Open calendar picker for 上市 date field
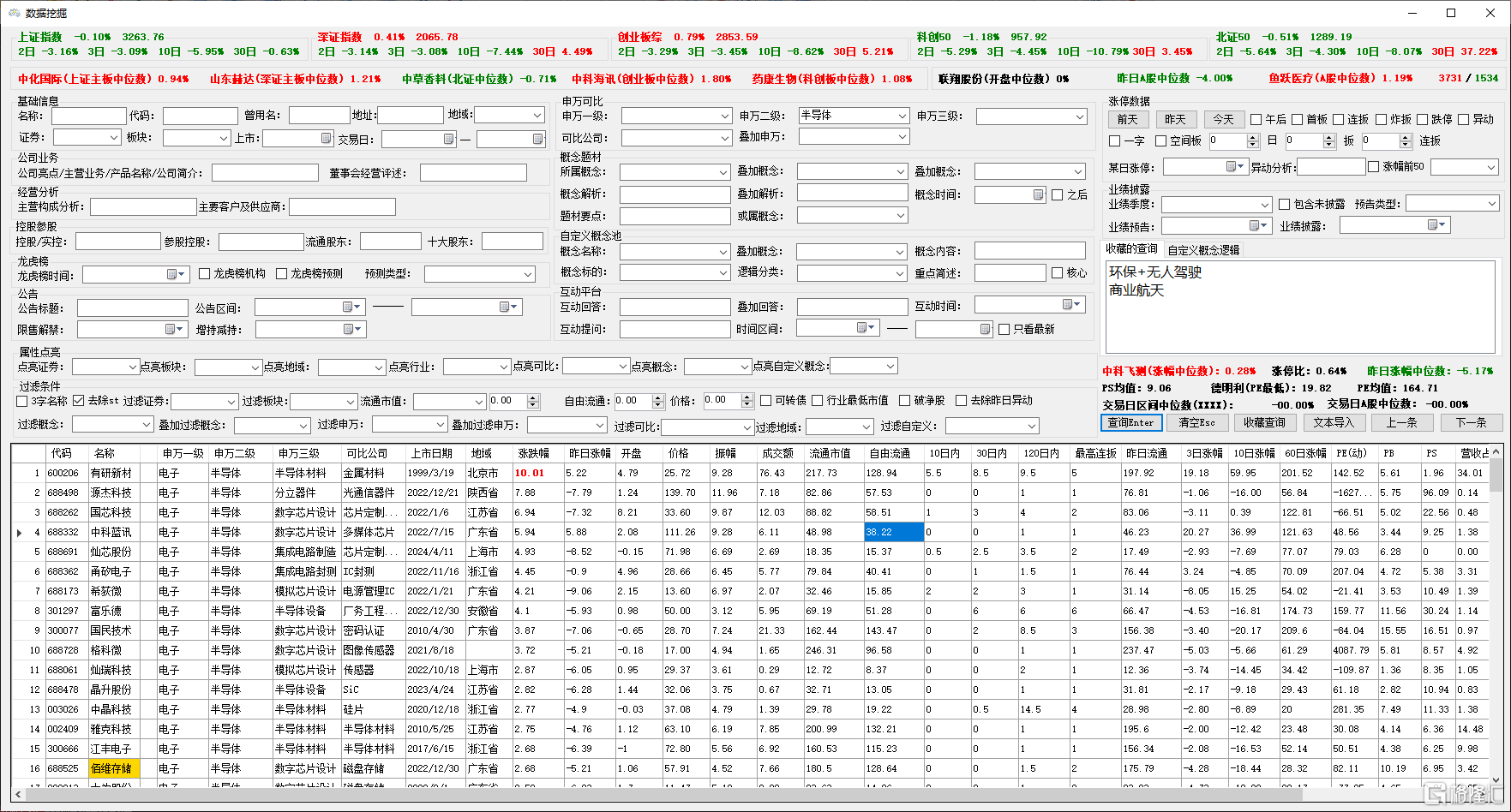1511x812 pixels. click(327, 139)
